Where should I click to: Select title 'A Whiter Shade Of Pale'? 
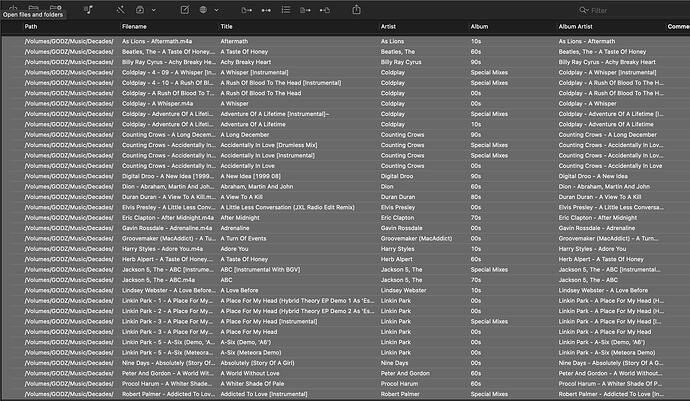(x=252, y=383)
